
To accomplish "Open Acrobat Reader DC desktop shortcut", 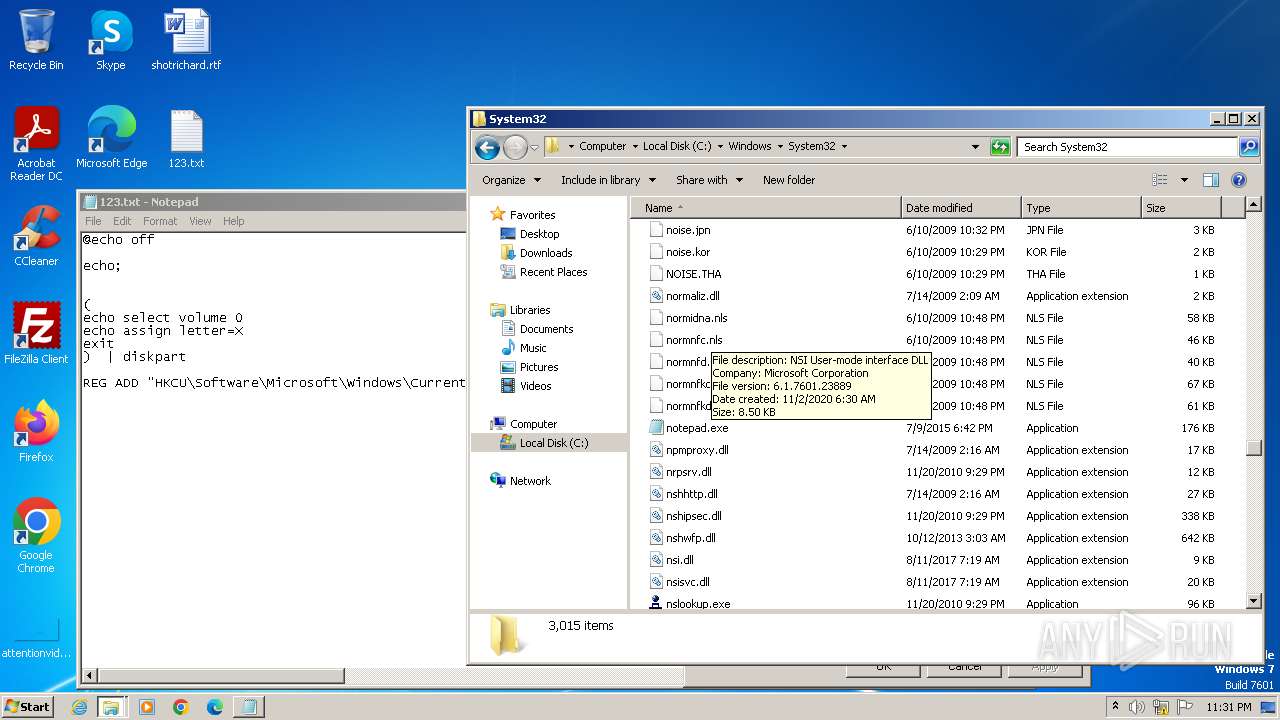I will click(x=36, y=144).
